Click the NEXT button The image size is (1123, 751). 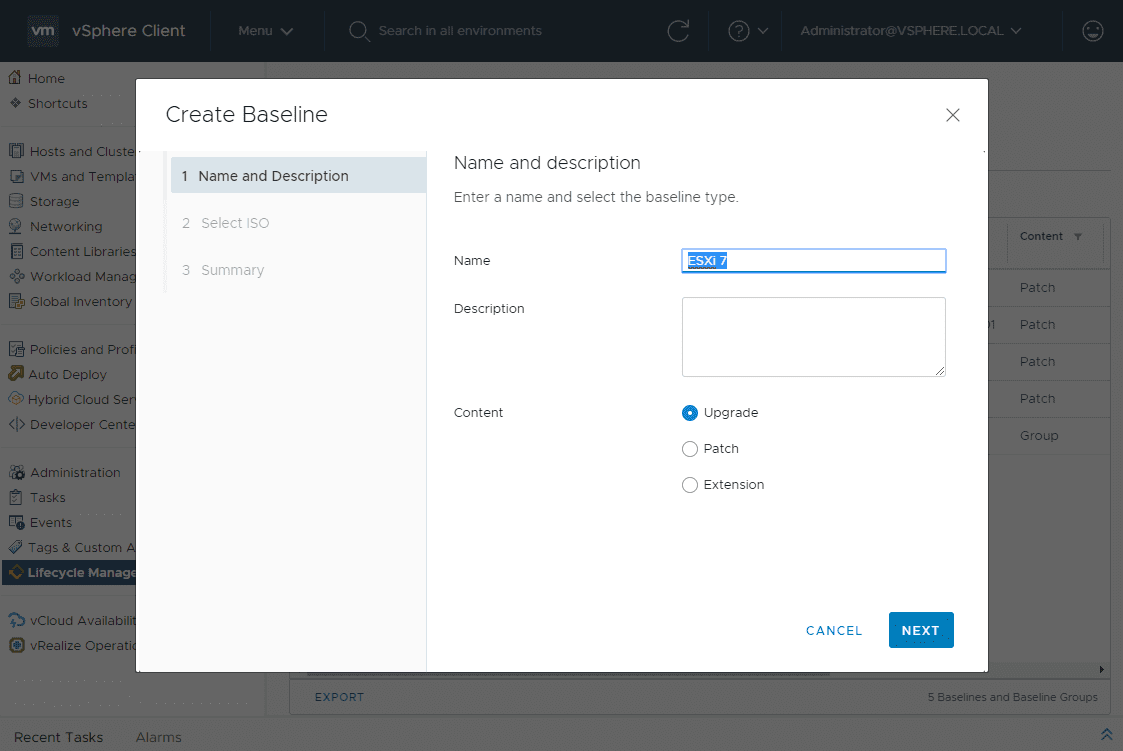[x=920, y=630]
